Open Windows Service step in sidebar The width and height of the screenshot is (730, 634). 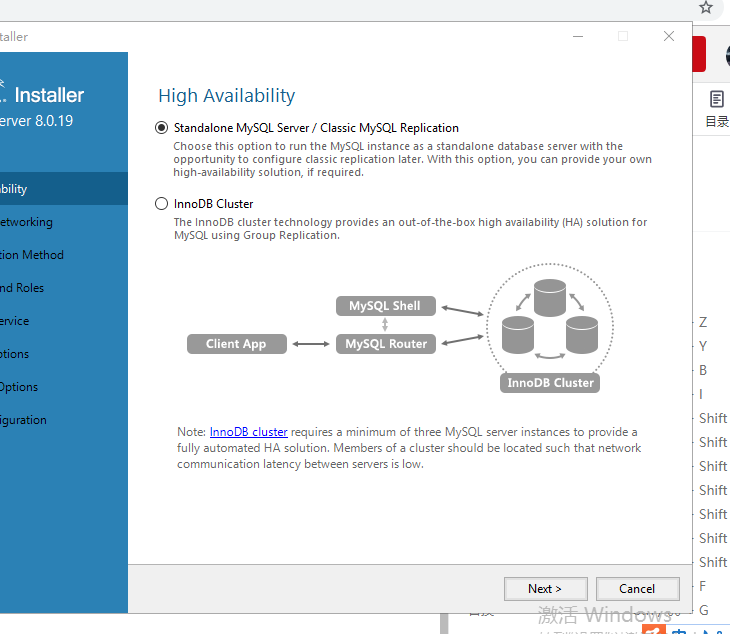(x=64, y=321)
